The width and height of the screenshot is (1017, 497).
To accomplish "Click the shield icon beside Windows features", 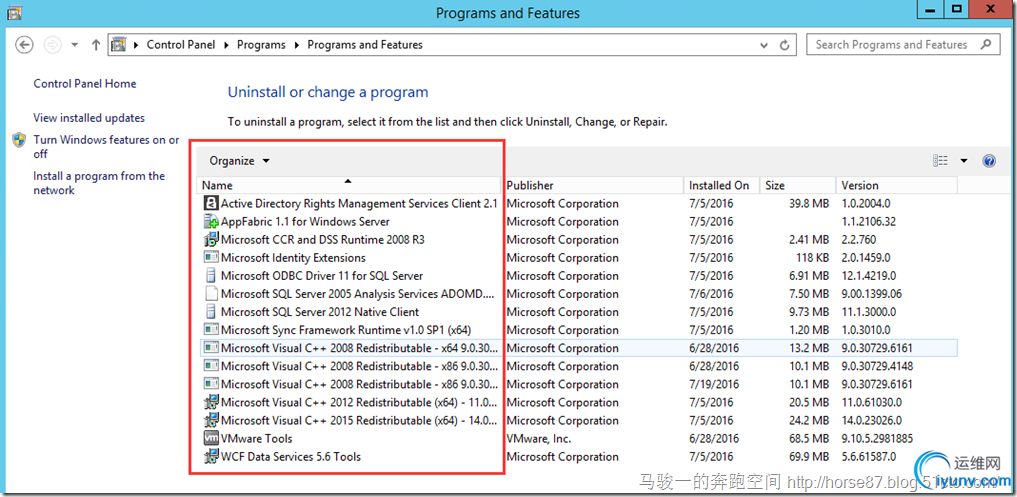I will pyautogui.click(x=19, y=140).
